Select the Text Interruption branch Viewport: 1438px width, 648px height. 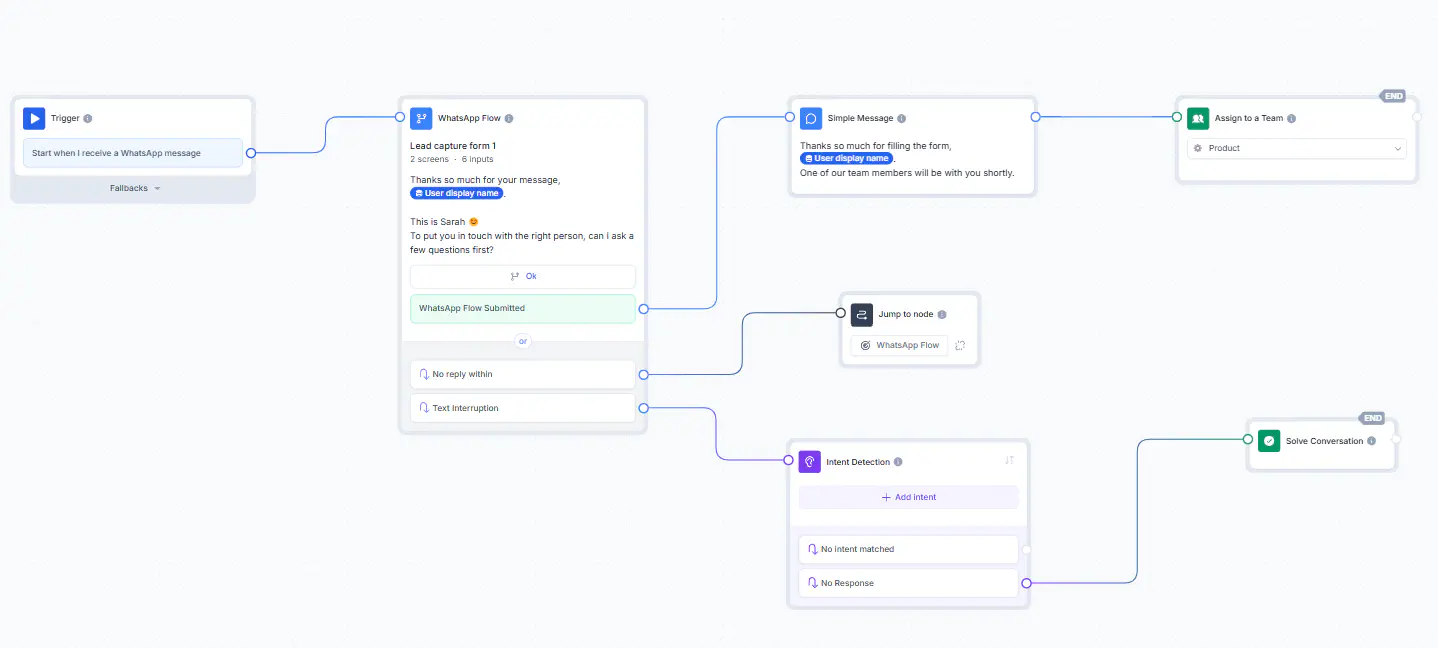pos(523,408)
